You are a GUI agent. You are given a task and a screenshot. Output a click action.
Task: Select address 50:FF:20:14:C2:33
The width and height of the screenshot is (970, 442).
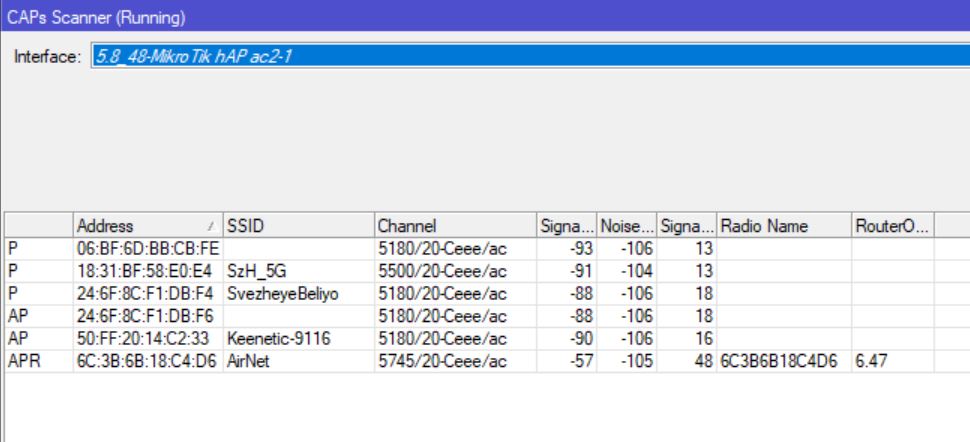click(x=143, y=339)
